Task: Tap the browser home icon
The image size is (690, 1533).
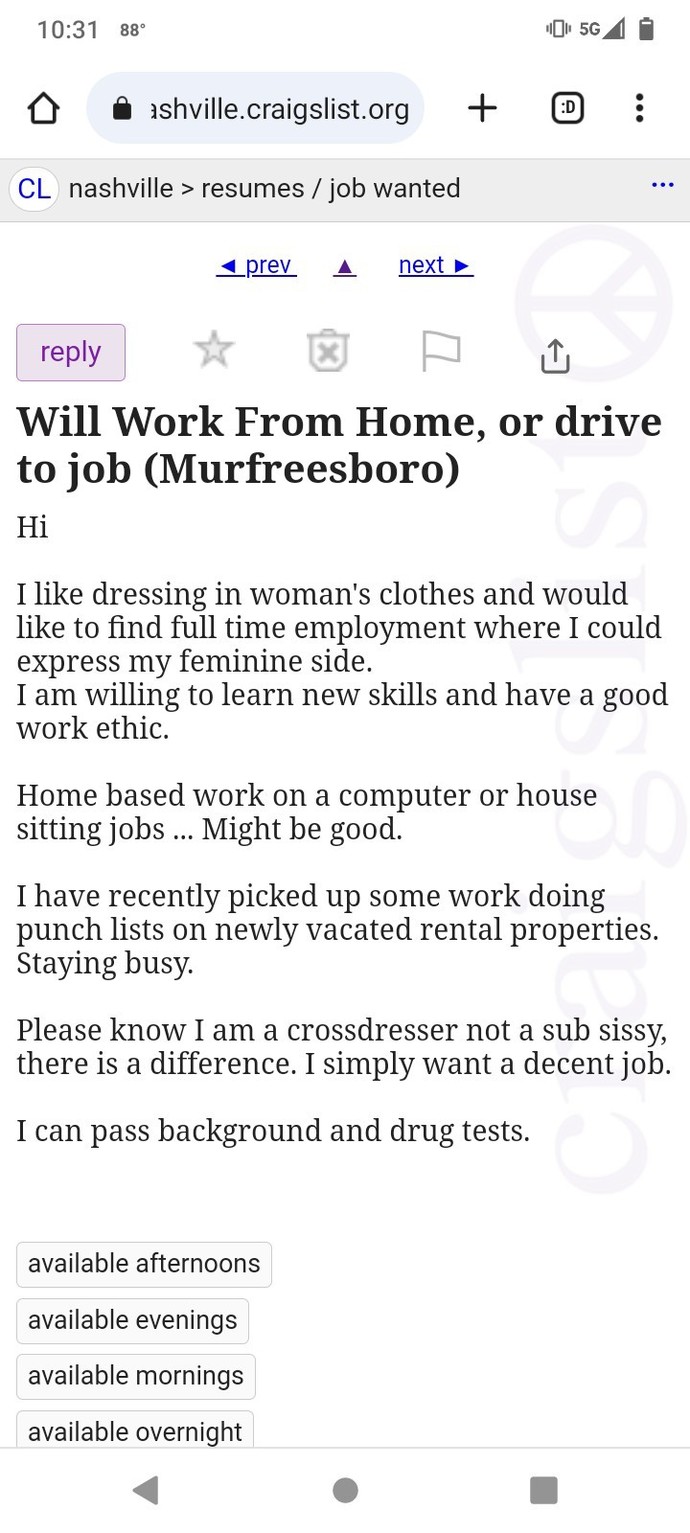Action: (x=43, y=108)
